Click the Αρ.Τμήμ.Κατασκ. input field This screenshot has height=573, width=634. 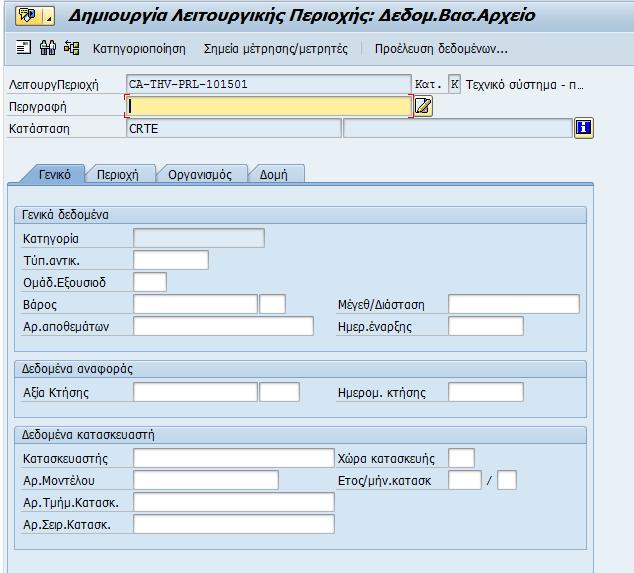tap(234, 502)
